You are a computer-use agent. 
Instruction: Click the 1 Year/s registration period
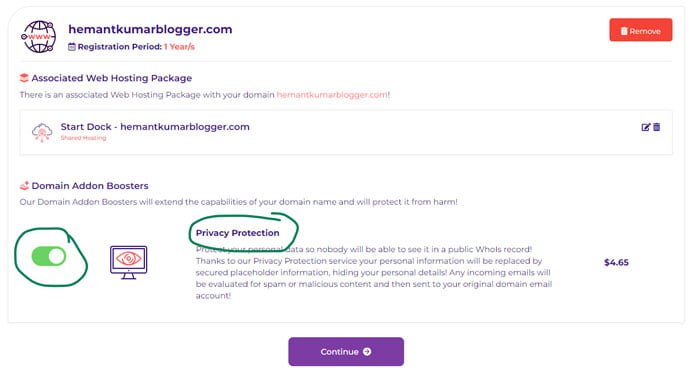click(x=179, y=46)
